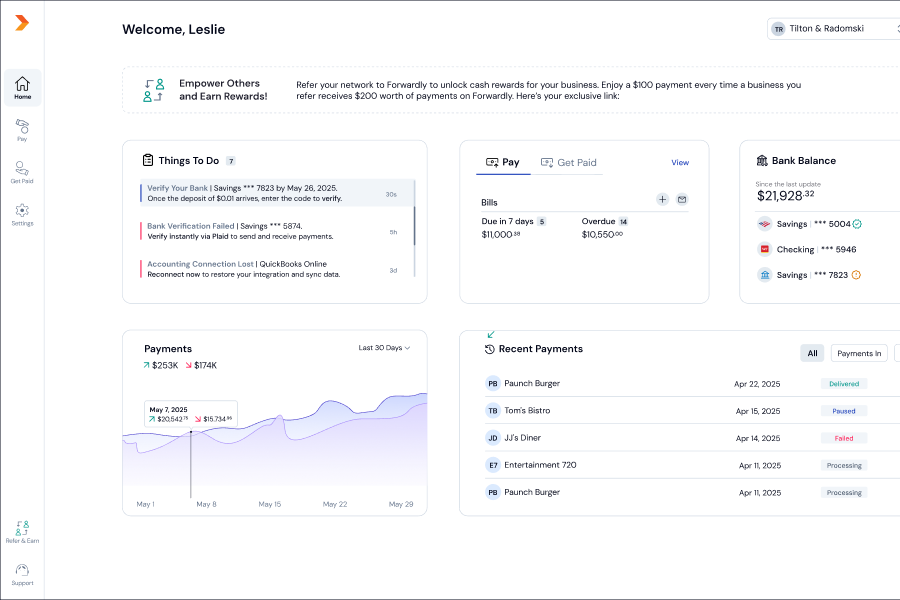Open Get Paid from the sidebar
This screenshot has height=600, width=900.
[22, 172]
